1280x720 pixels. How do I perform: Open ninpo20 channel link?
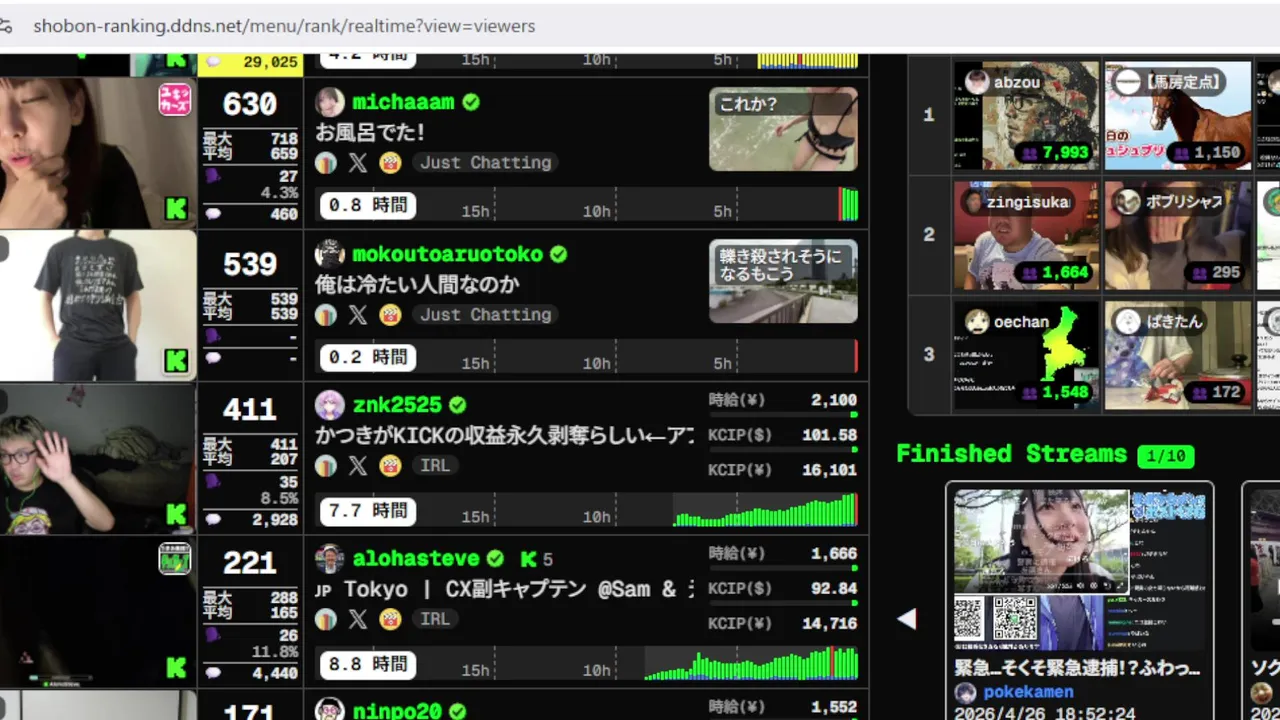[397, 711]
